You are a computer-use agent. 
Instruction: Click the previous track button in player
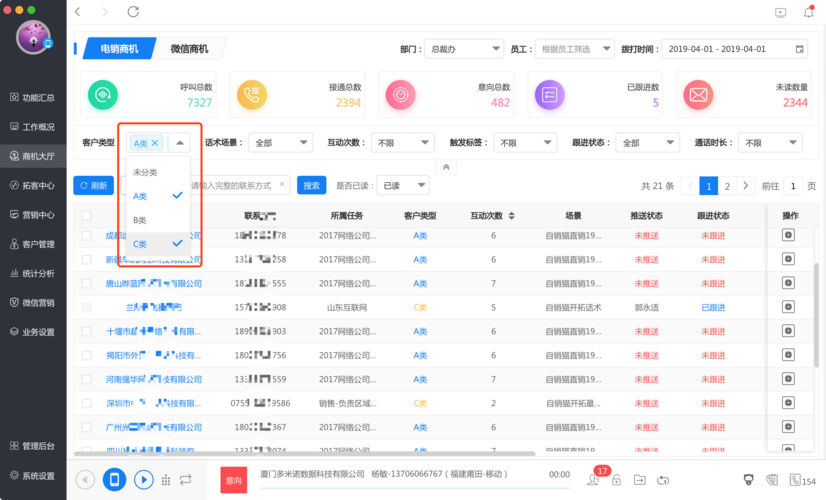click(85, 479)
